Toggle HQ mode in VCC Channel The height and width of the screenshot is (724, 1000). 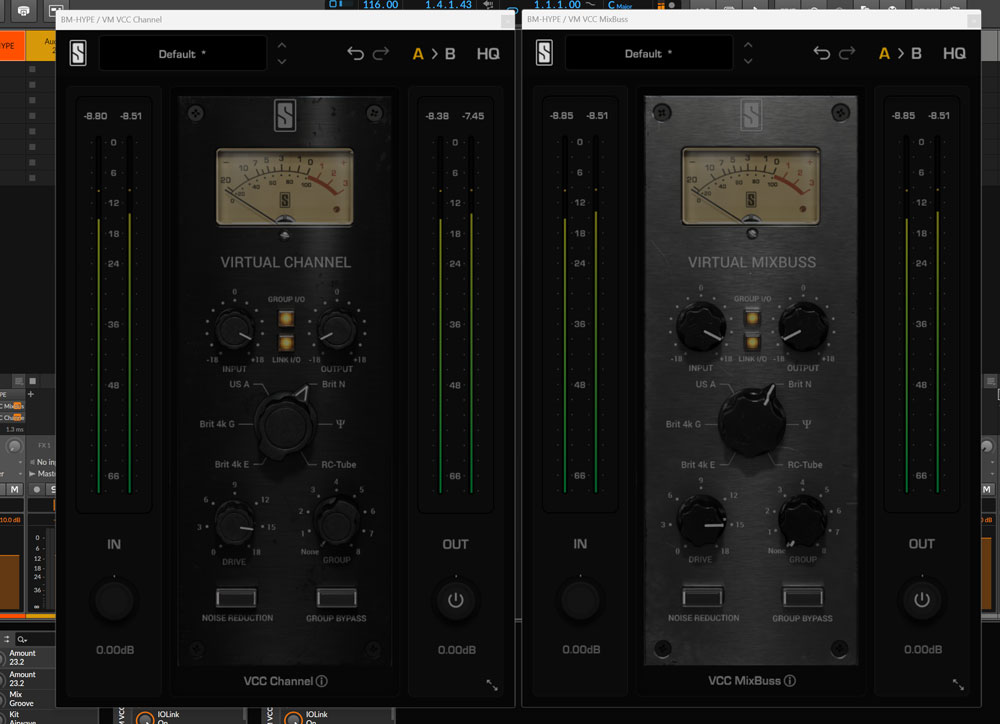[x=488, y=54]
